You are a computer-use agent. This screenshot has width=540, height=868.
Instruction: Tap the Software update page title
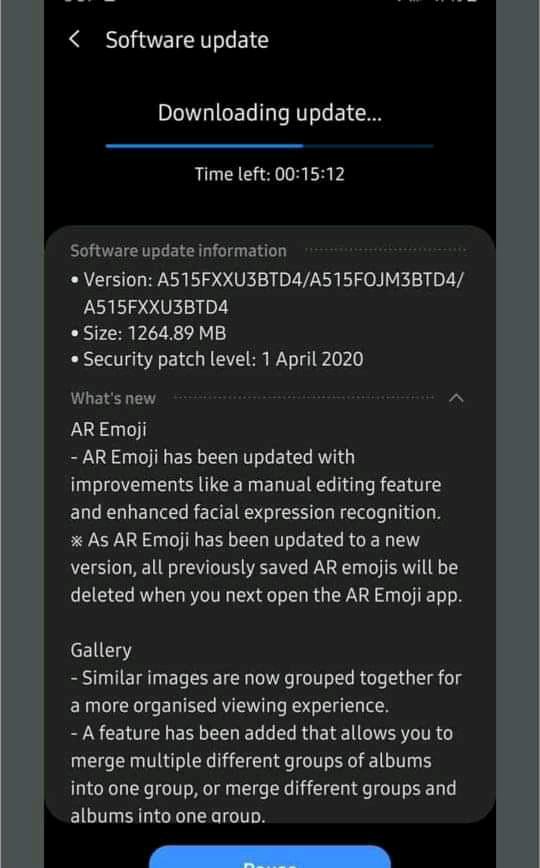click(x=187, y=40)
